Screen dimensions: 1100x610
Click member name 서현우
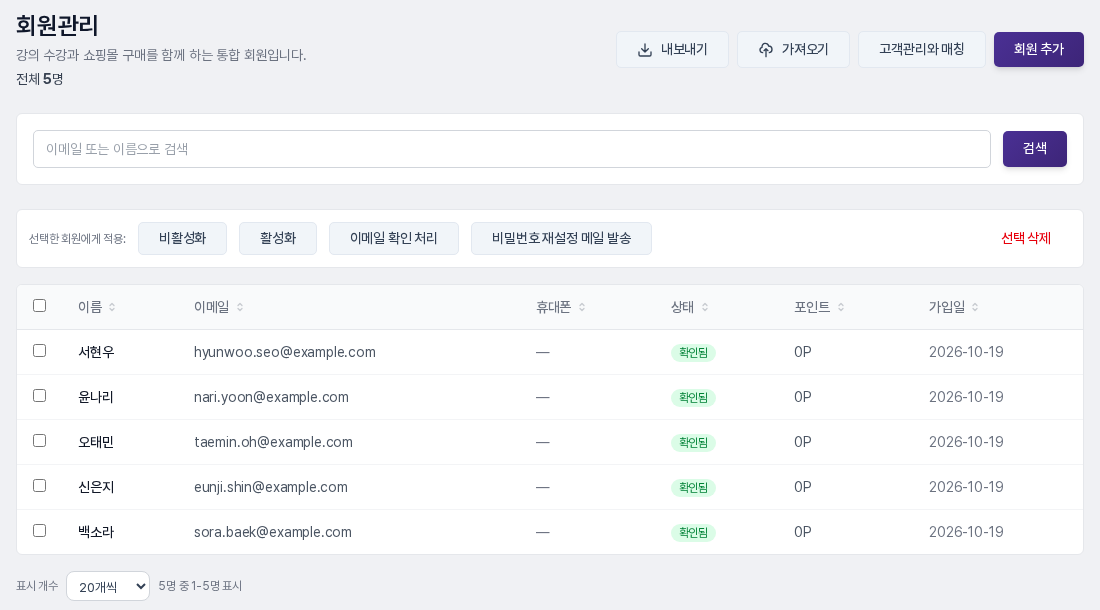click(96, 352)
